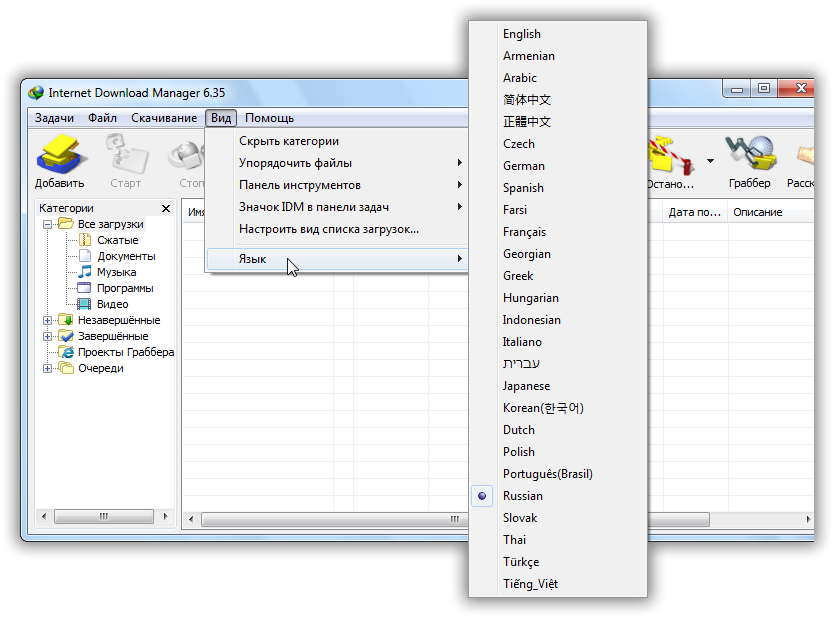The width and height of the screenshot is (834, 618).
Task: Open the Задачи menu
Action: pyautogui.click(x=54, y=118)
